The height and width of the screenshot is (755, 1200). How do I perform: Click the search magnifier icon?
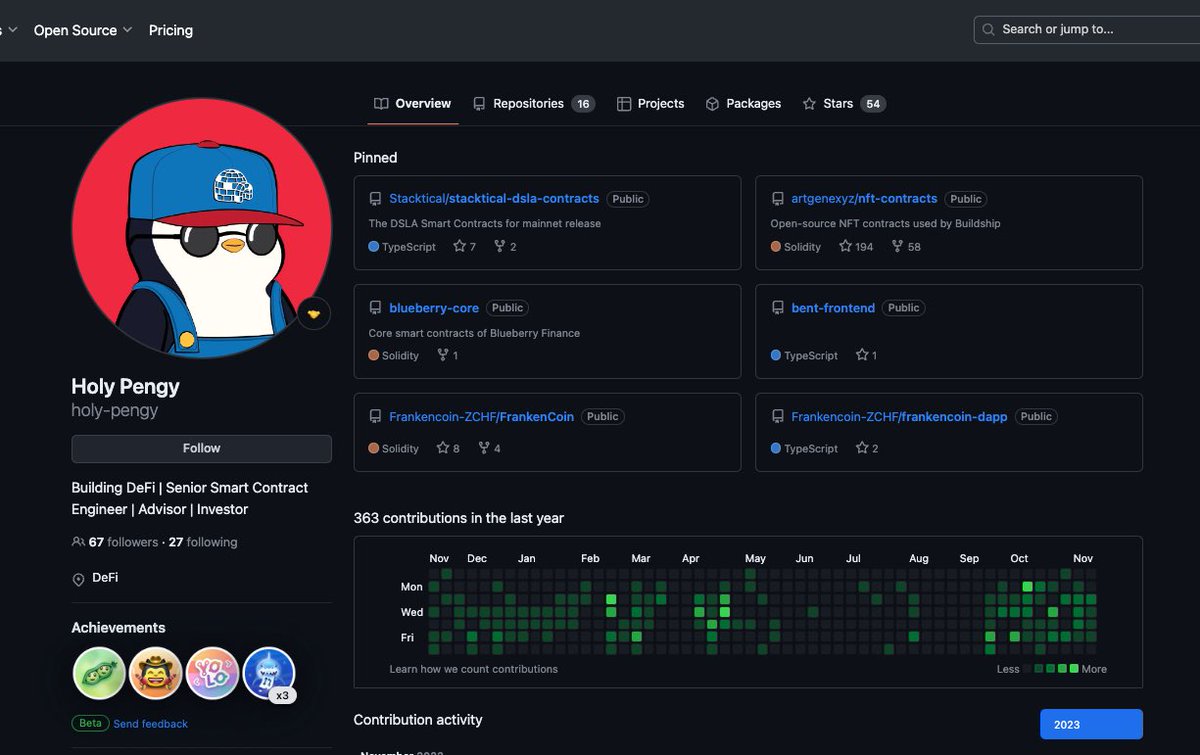point(989,30)
